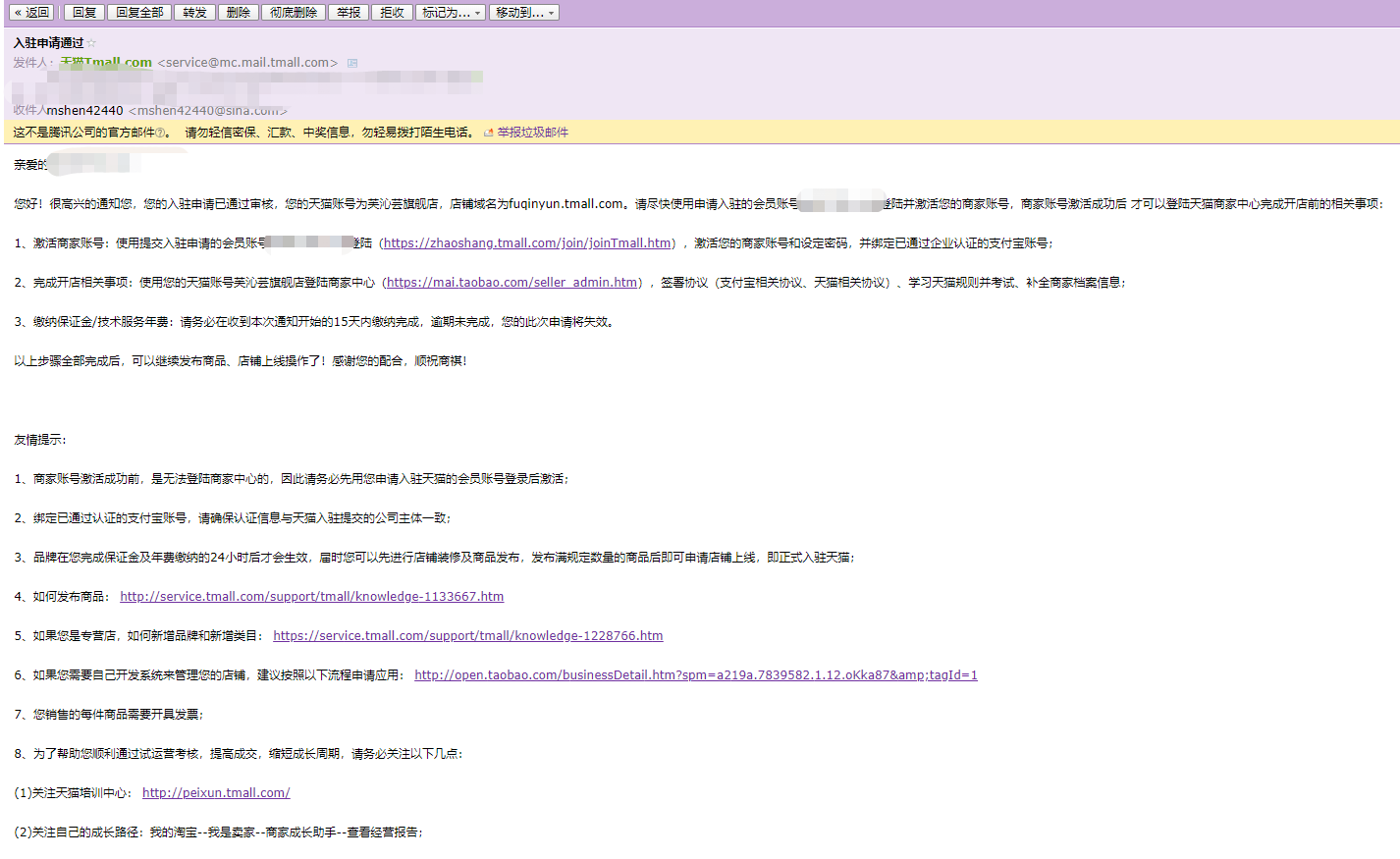The image size is (1400, 859).
Task: Reject sender with 拒收 button
Action: 392,13
